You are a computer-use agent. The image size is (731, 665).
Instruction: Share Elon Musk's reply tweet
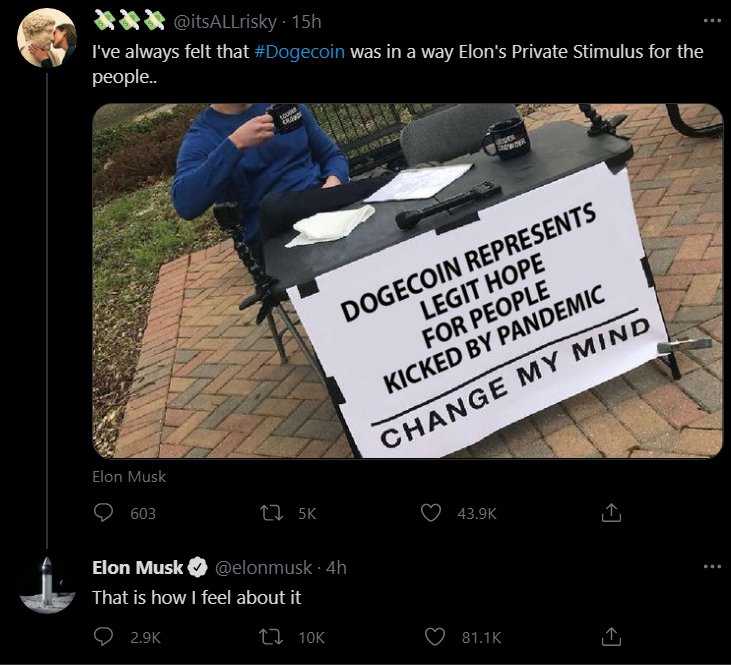point(611,637)
